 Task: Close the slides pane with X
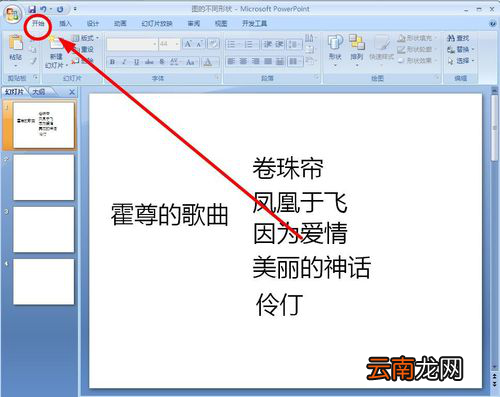point(72,92)
